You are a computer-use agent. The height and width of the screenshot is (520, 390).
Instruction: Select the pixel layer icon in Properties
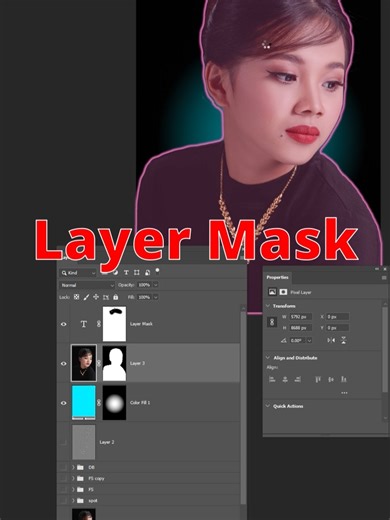coord(272,292)
